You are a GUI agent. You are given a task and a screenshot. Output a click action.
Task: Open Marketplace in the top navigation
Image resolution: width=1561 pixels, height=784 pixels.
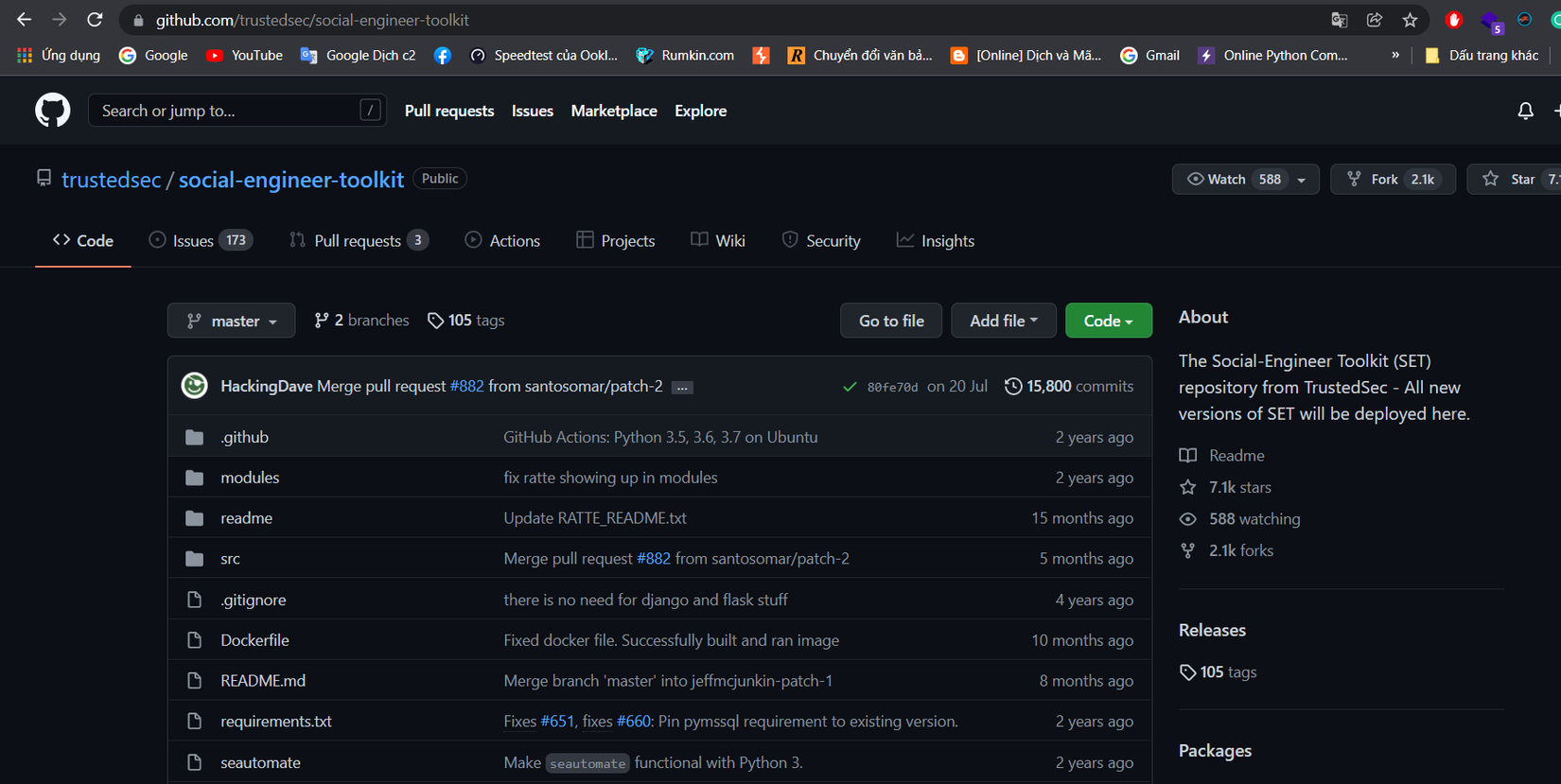(614, 111)
